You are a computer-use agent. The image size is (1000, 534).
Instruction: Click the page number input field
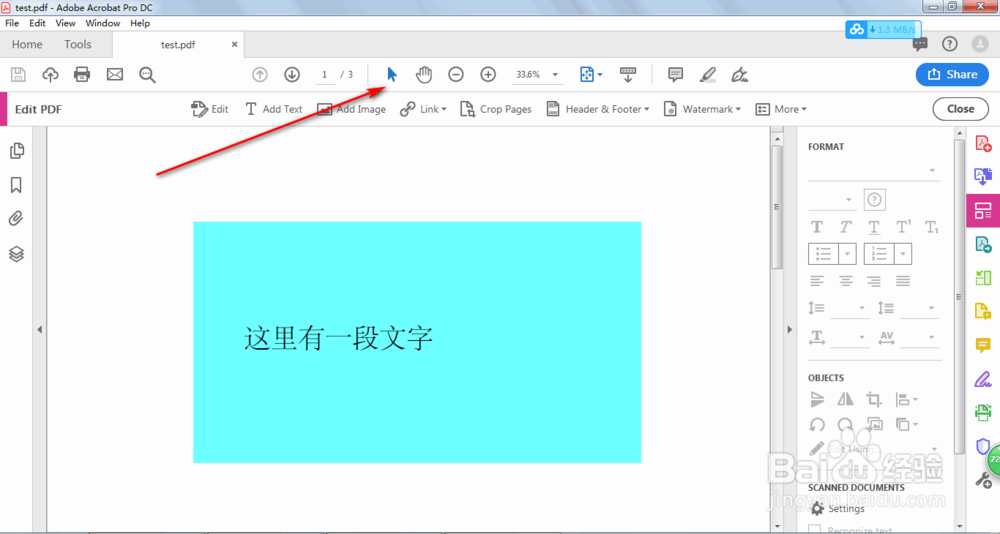[x=325, y=75]
